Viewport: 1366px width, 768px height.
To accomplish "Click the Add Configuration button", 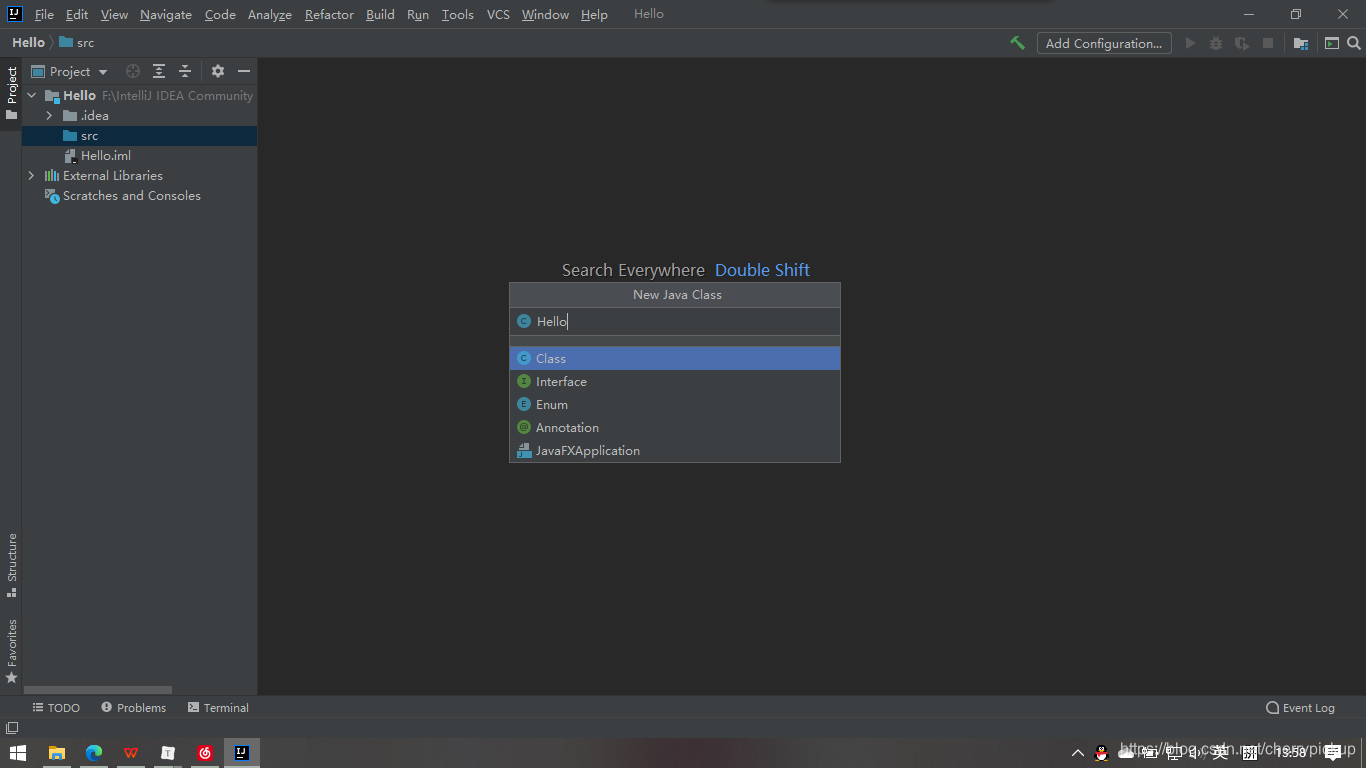I will coord(1104,43).
